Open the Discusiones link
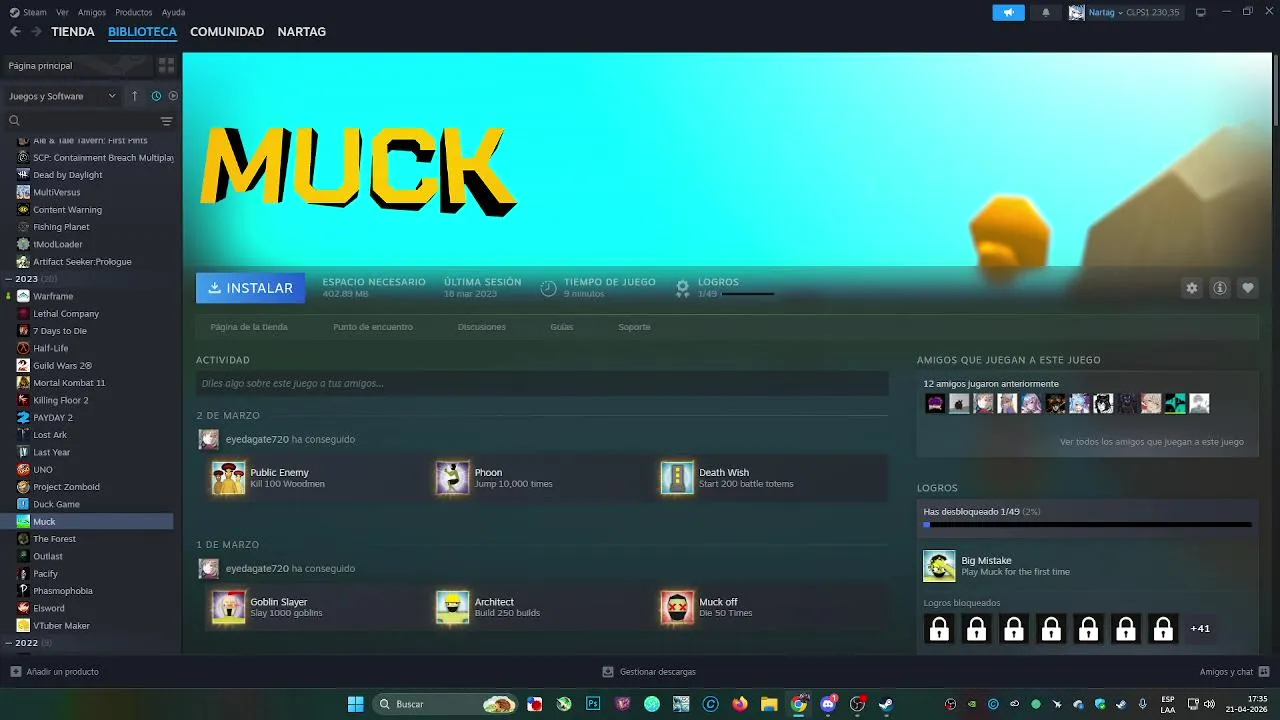The image size is (1280, 720). 482,327
